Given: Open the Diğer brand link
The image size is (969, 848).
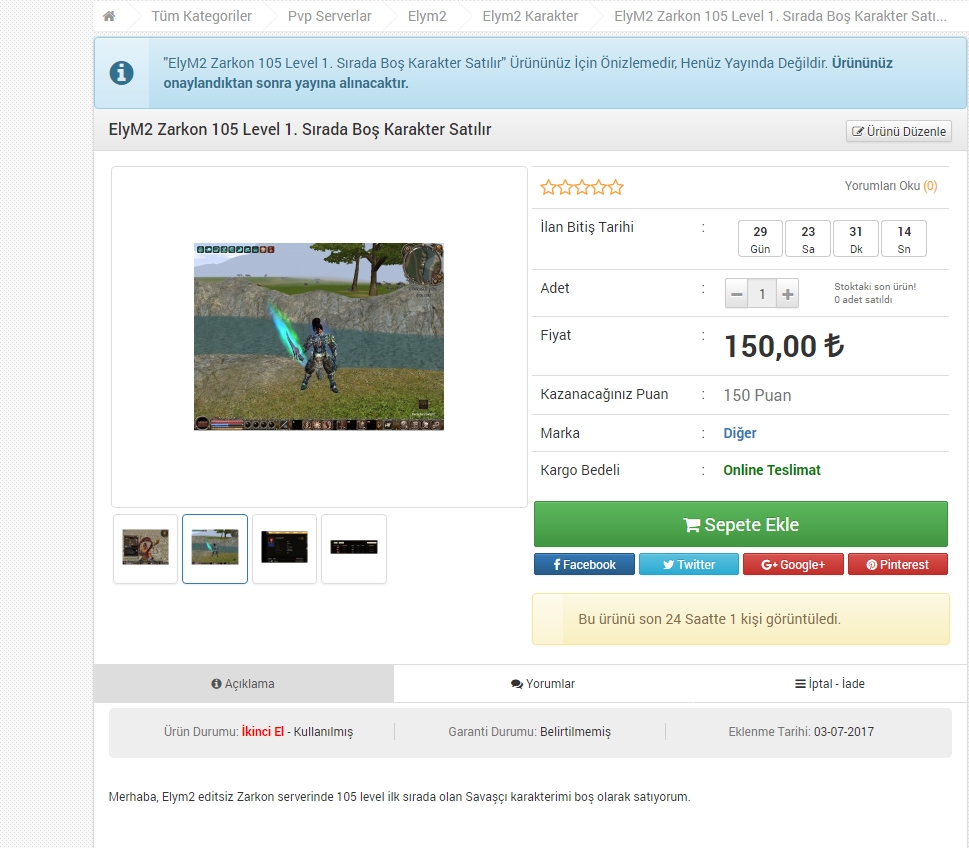Looking at the screenshot, I should 740,433.
